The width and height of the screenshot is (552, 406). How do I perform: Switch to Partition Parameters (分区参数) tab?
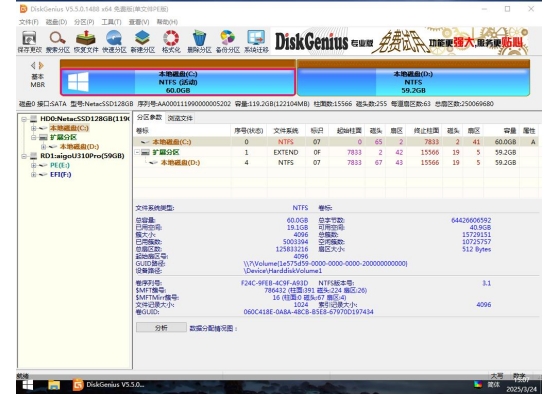click(x=149, y=117)
